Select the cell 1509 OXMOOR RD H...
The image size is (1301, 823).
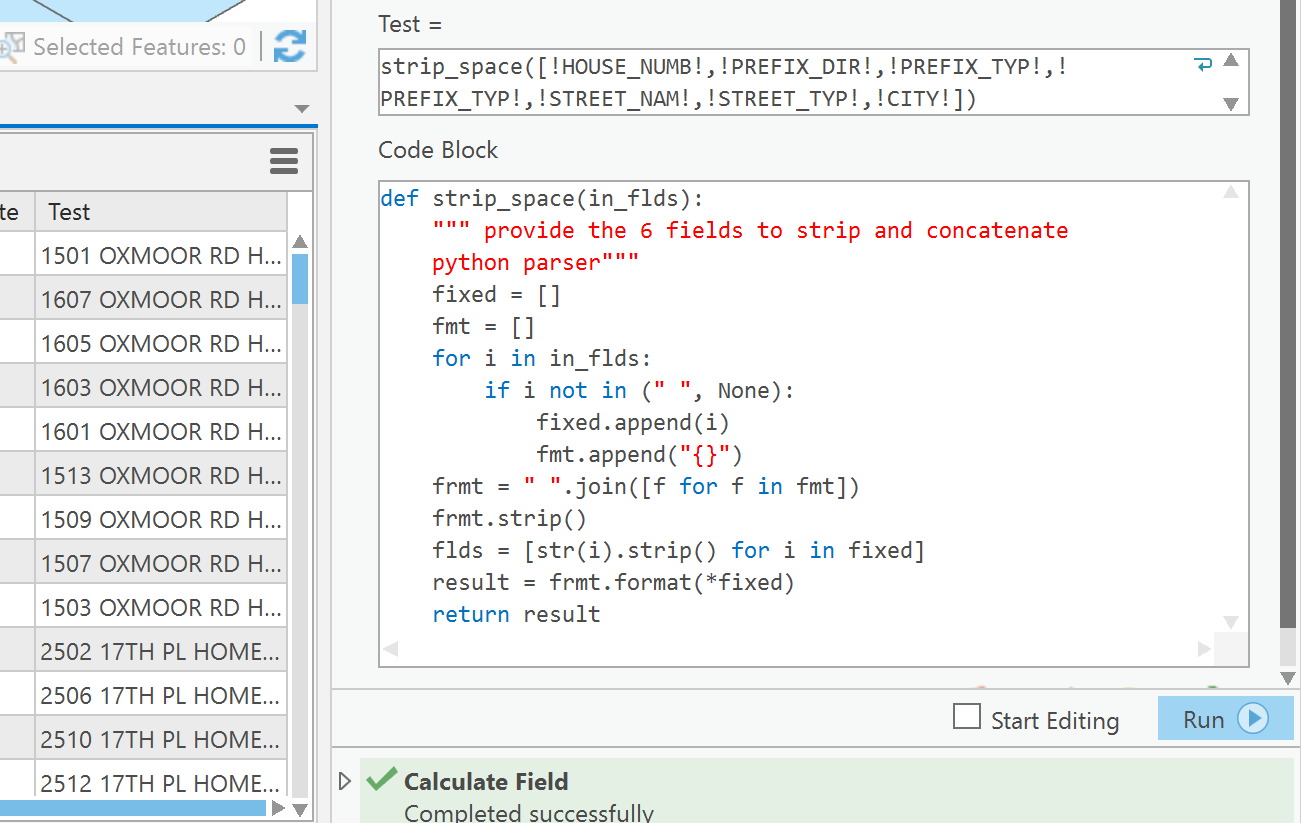coord(161,520)
